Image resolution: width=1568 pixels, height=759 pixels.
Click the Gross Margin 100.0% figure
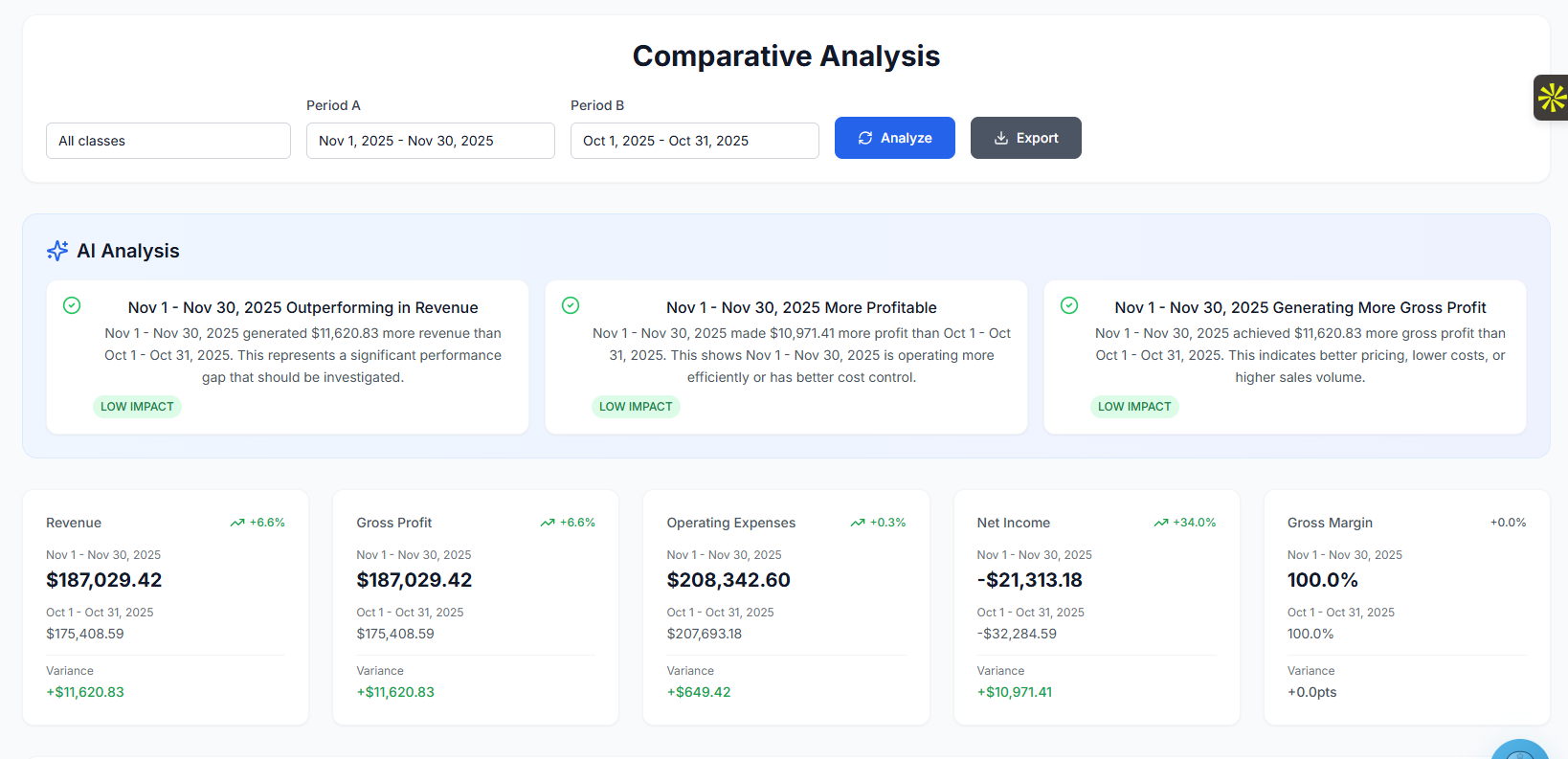pos(1322,580)
